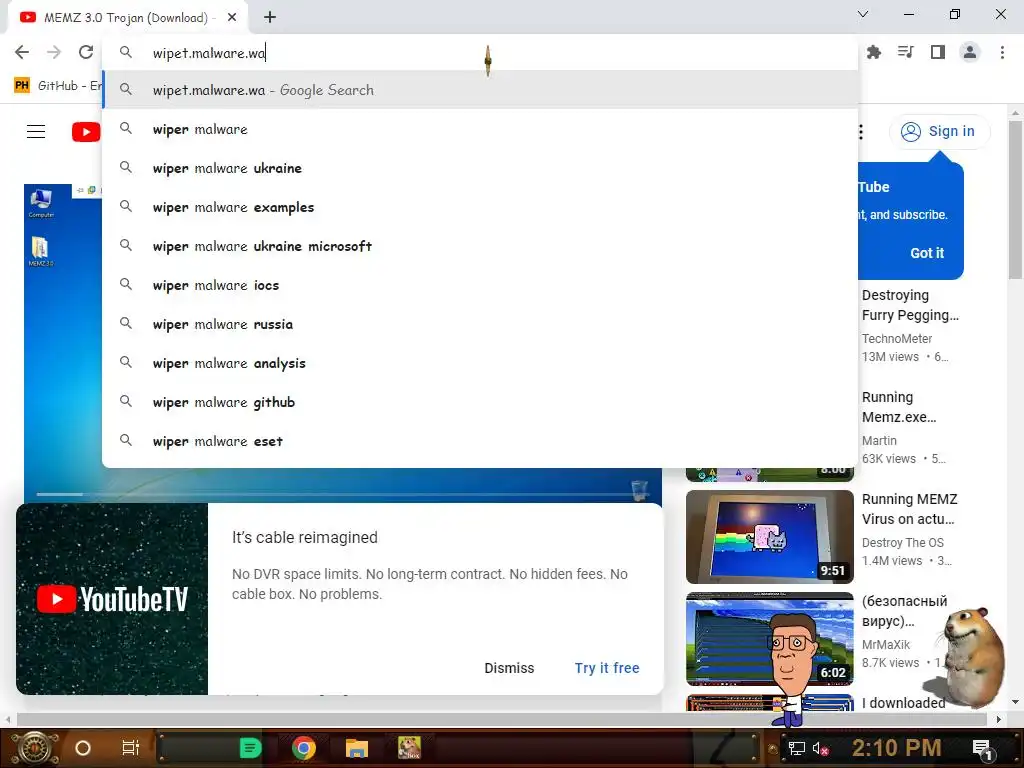Click the vertical page scrollbar thumb
This screenshot has height=768, width=1024.
click(x=1015, y=199)
